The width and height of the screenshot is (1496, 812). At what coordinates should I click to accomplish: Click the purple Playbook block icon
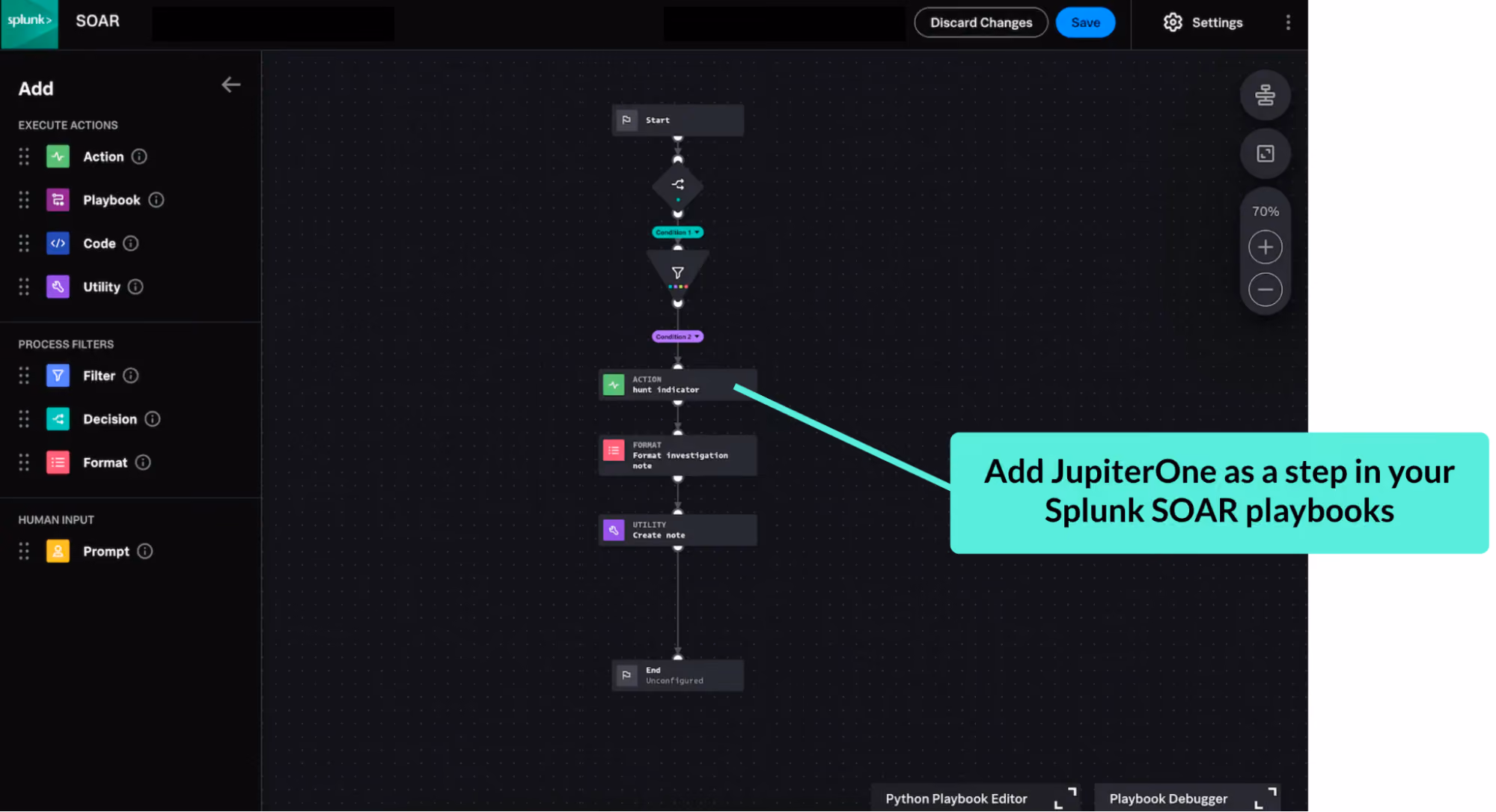pyautogui.click(x=58, y=200)
